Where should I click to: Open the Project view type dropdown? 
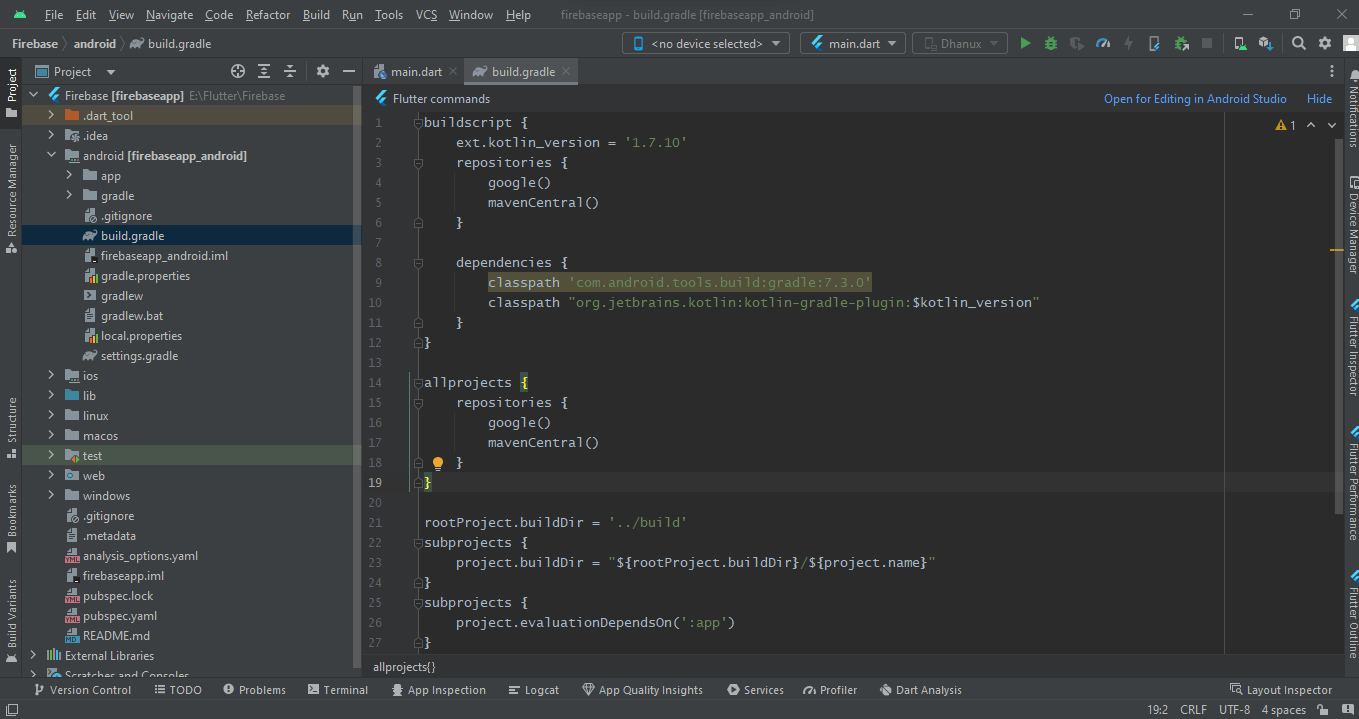pos(76,71)
